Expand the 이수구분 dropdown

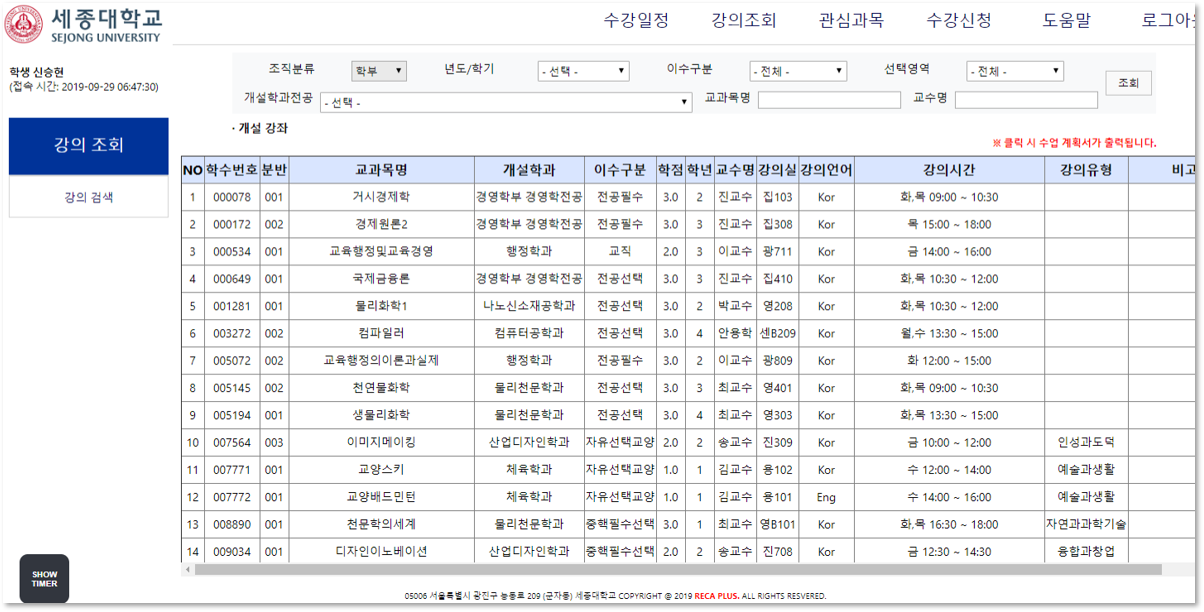[798, 71]
